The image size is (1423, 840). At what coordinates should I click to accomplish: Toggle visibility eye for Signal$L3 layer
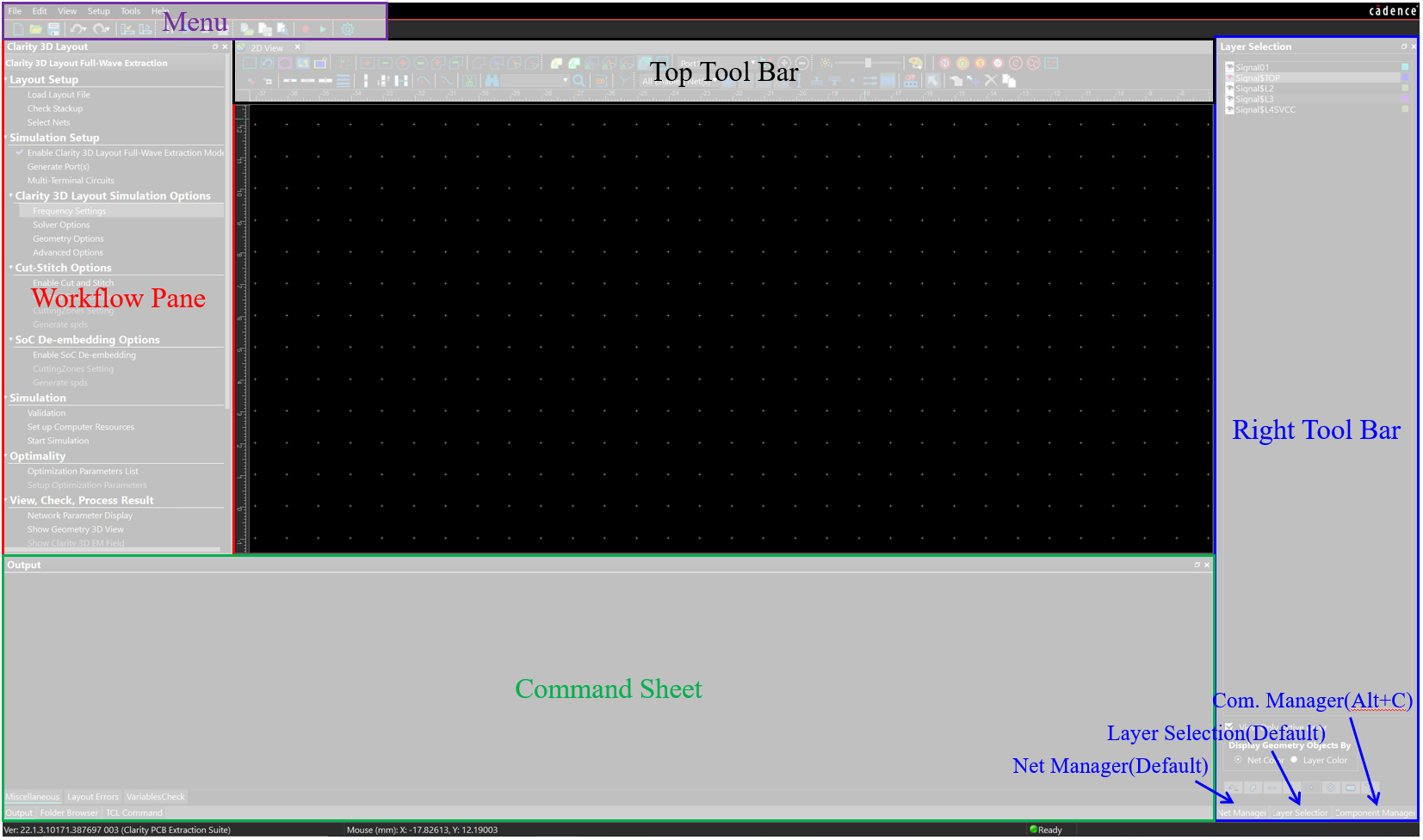[x=1230, y=99]
